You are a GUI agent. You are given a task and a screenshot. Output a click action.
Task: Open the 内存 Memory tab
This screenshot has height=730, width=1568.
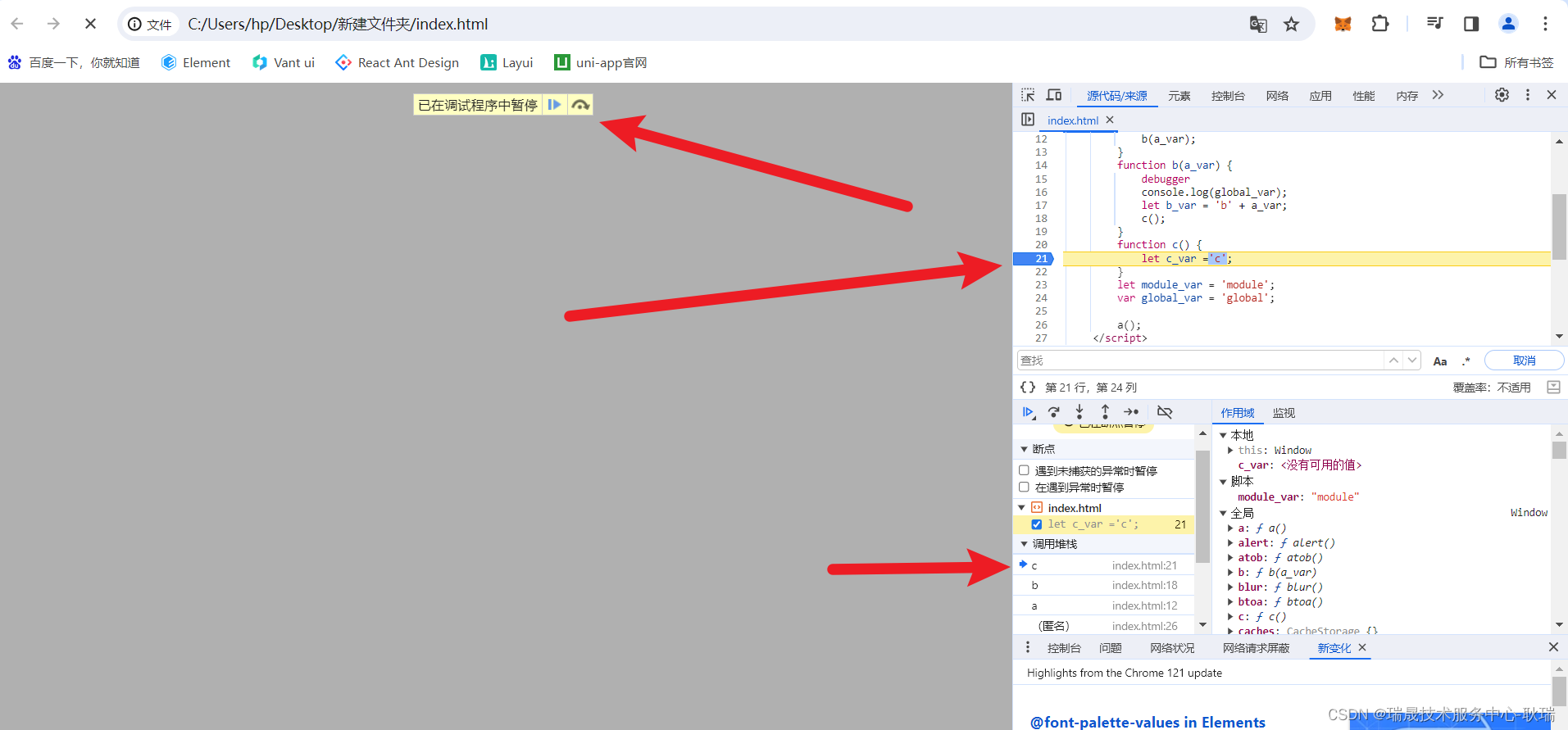[1407, 96]
